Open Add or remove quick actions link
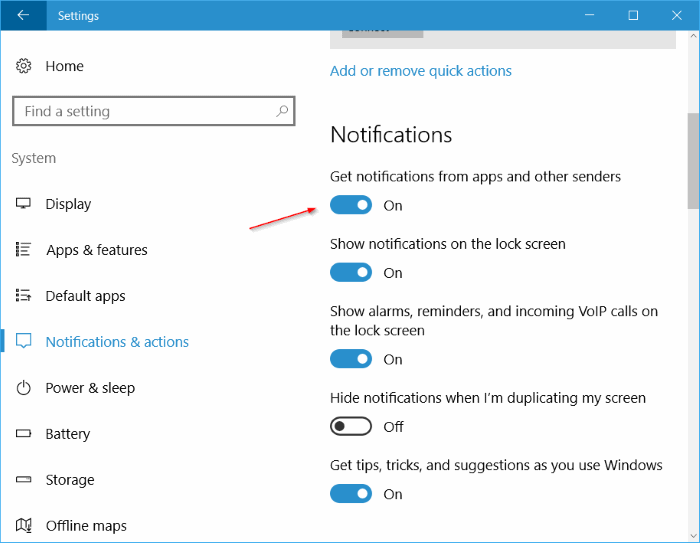700x543 pixels. click(421, 71)
